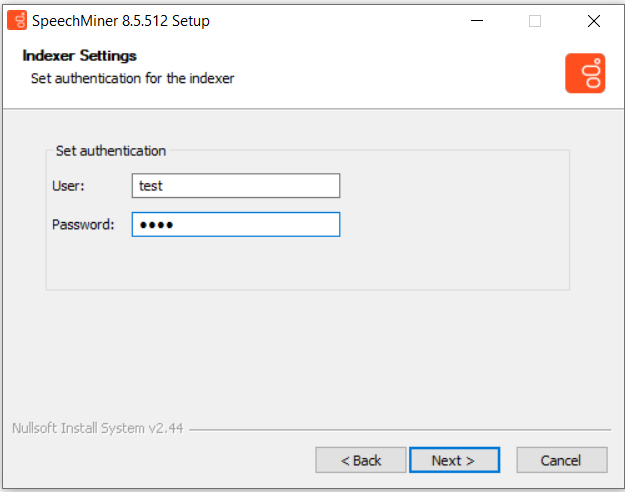Click the SpeechMiner 8.5.512 Setup title text

121,21
